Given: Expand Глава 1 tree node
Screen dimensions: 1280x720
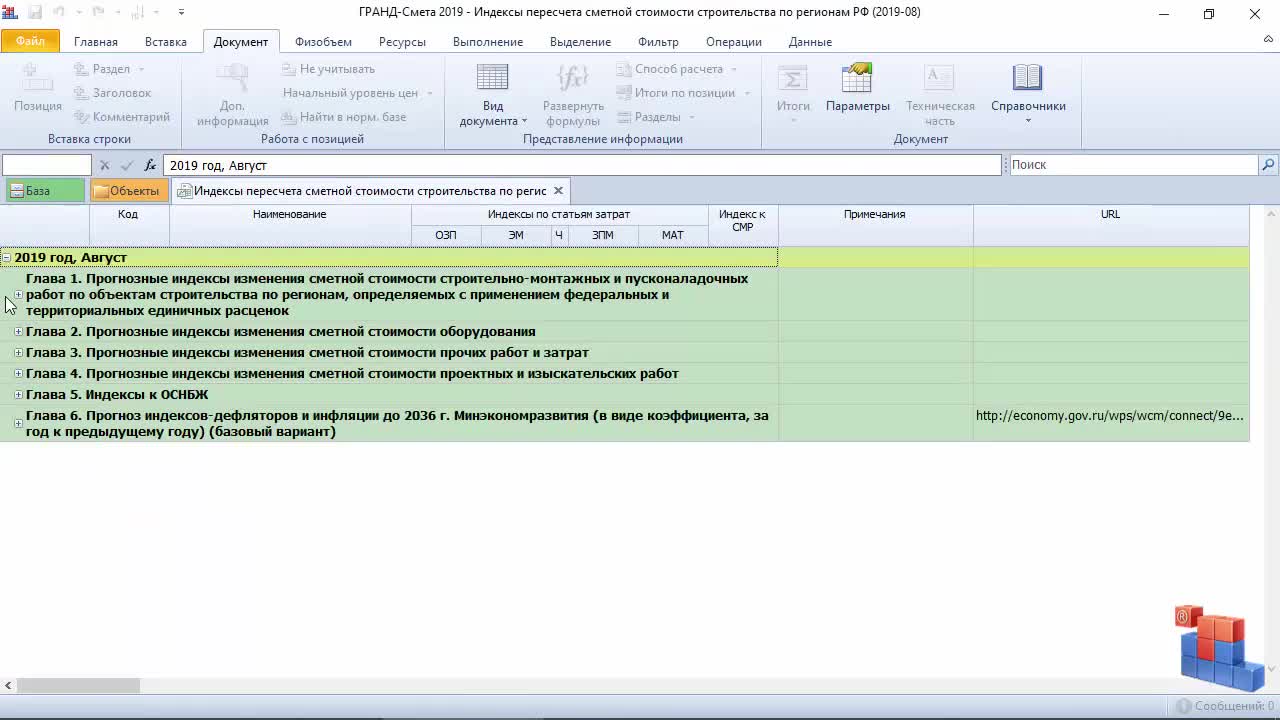Looking at the screenshot, I should [18, 295].
